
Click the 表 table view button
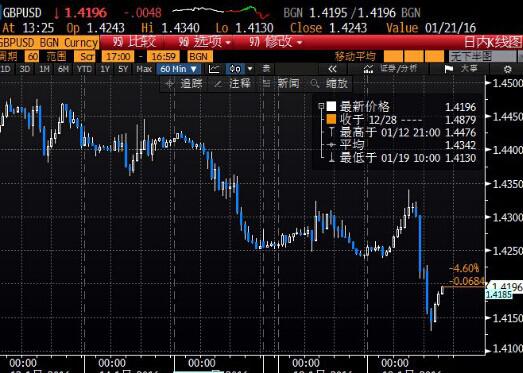[266, 69]
